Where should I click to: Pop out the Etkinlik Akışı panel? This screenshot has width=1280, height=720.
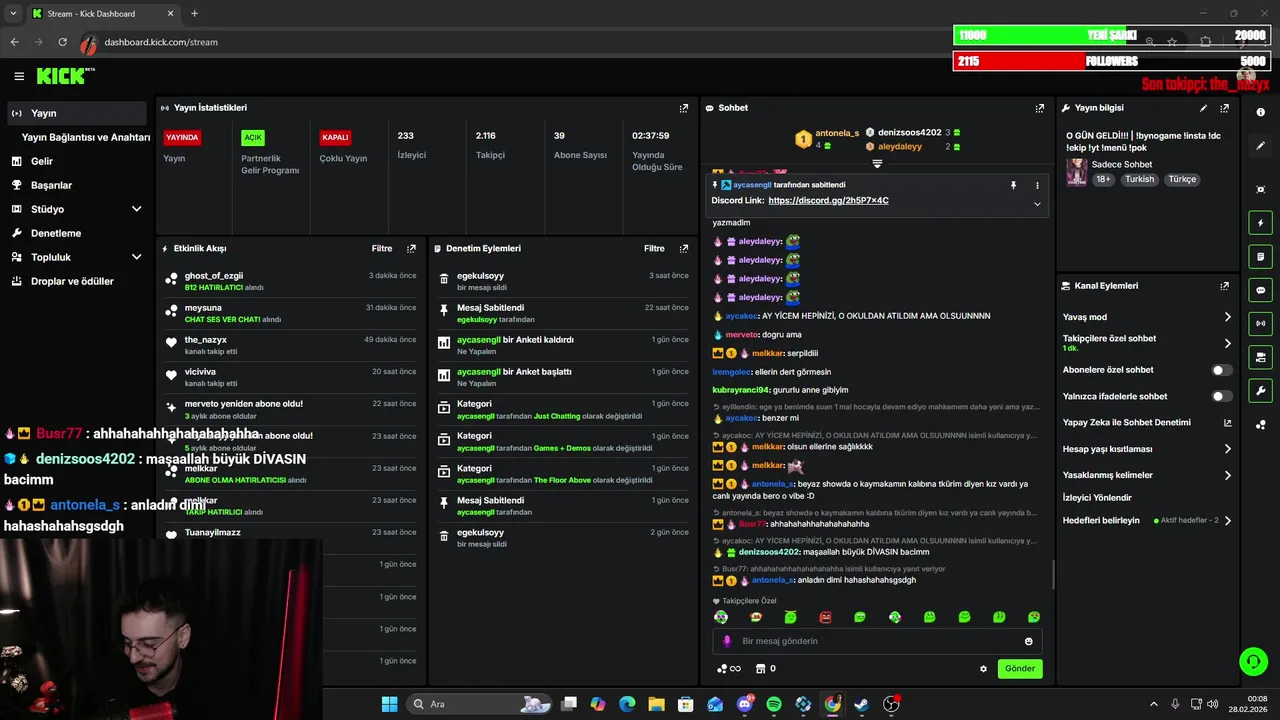pos(411,249)
